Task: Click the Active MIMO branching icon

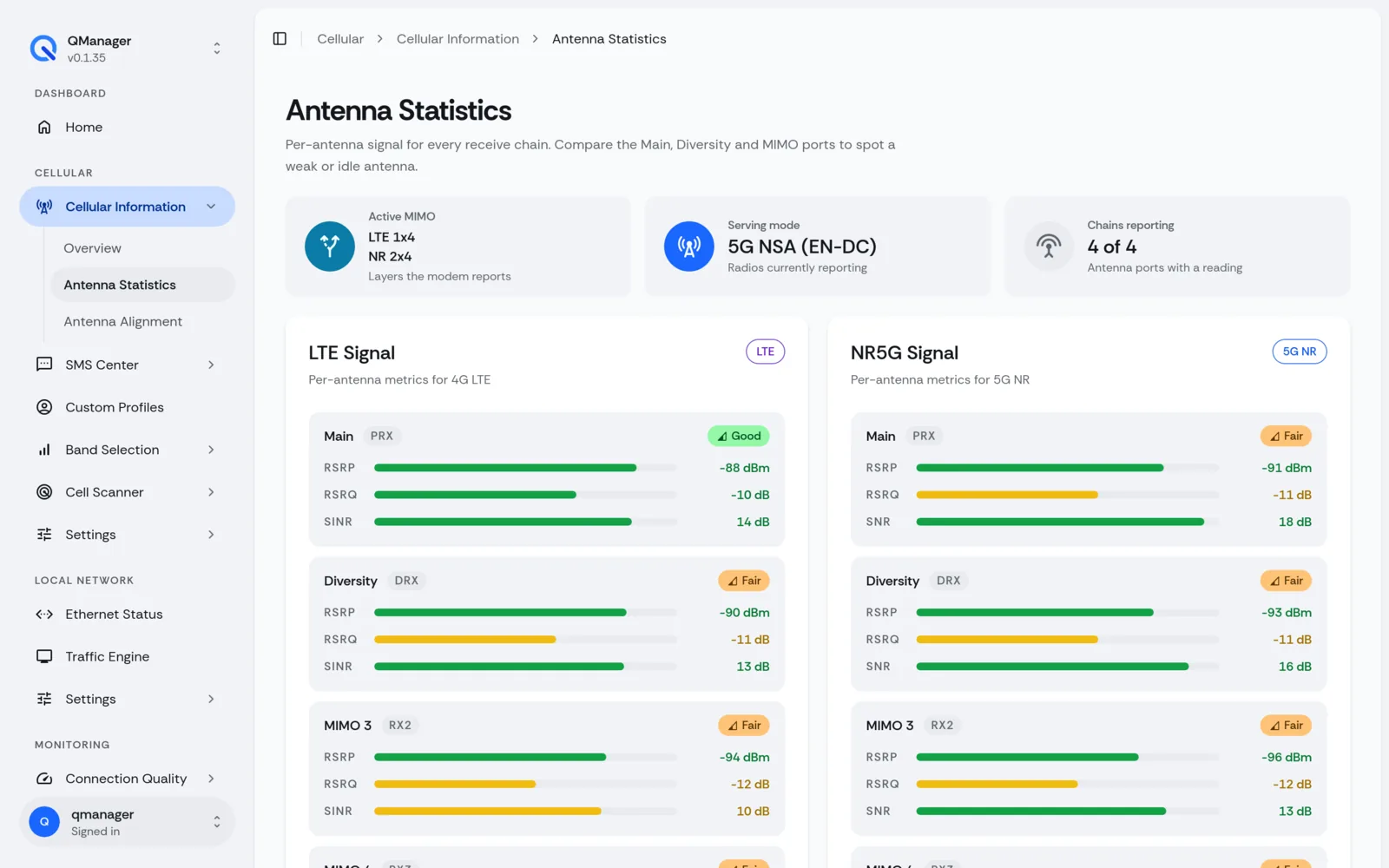Action: coord(330,247)
